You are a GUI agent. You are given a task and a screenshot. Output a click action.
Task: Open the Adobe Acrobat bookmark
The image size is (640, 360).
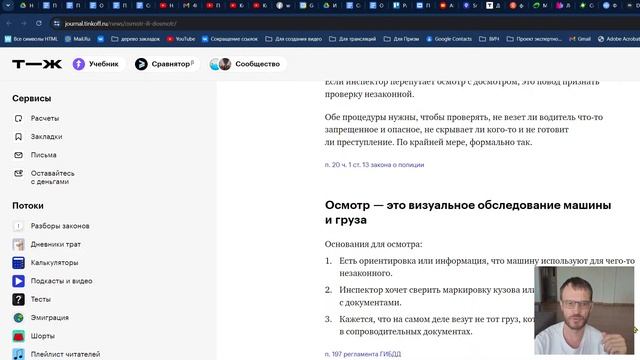[x=619, y=39]
